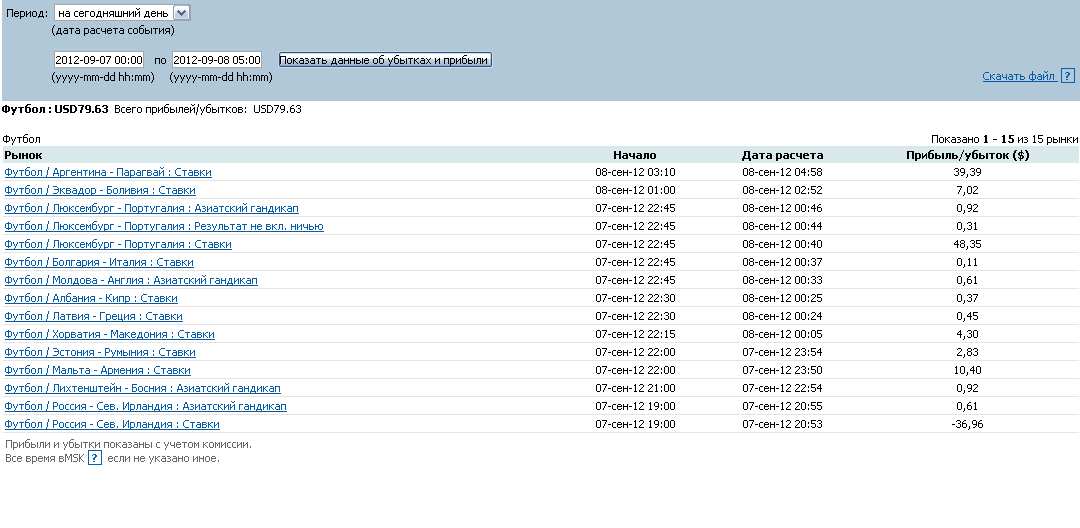Click the Прибыль/убыток ($) column header

968,155
